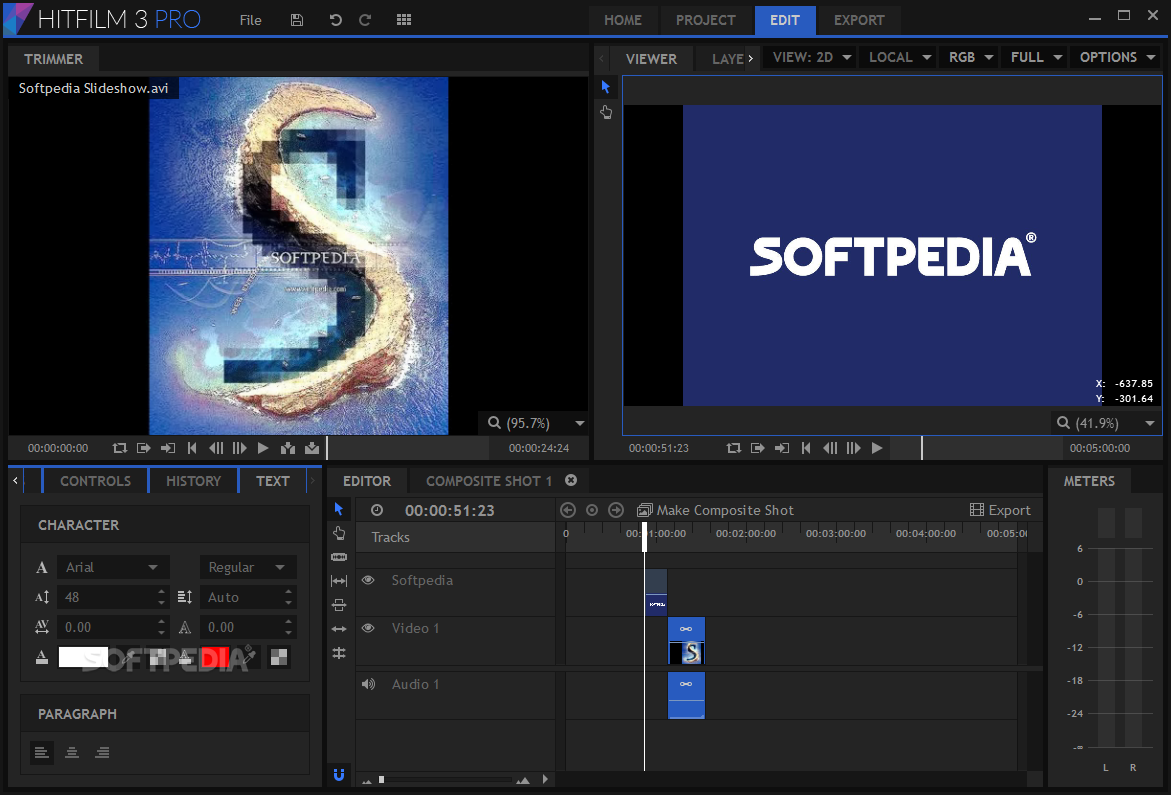The image size is (1171, 795).
Task: Open the Regular font style dropdown
Action: (248, 567)
